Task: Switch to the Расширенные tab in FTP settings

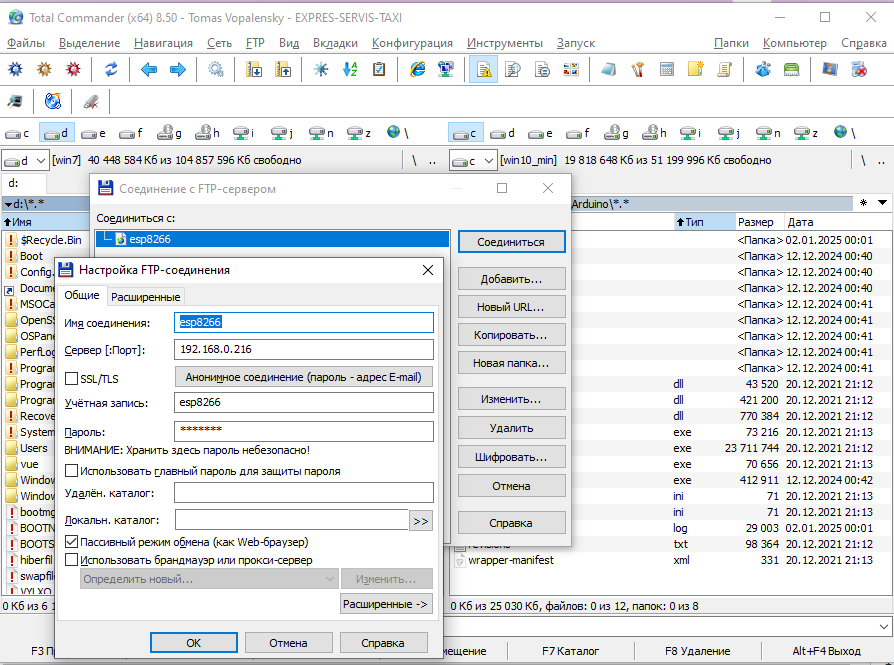Action: pos(146,296)
